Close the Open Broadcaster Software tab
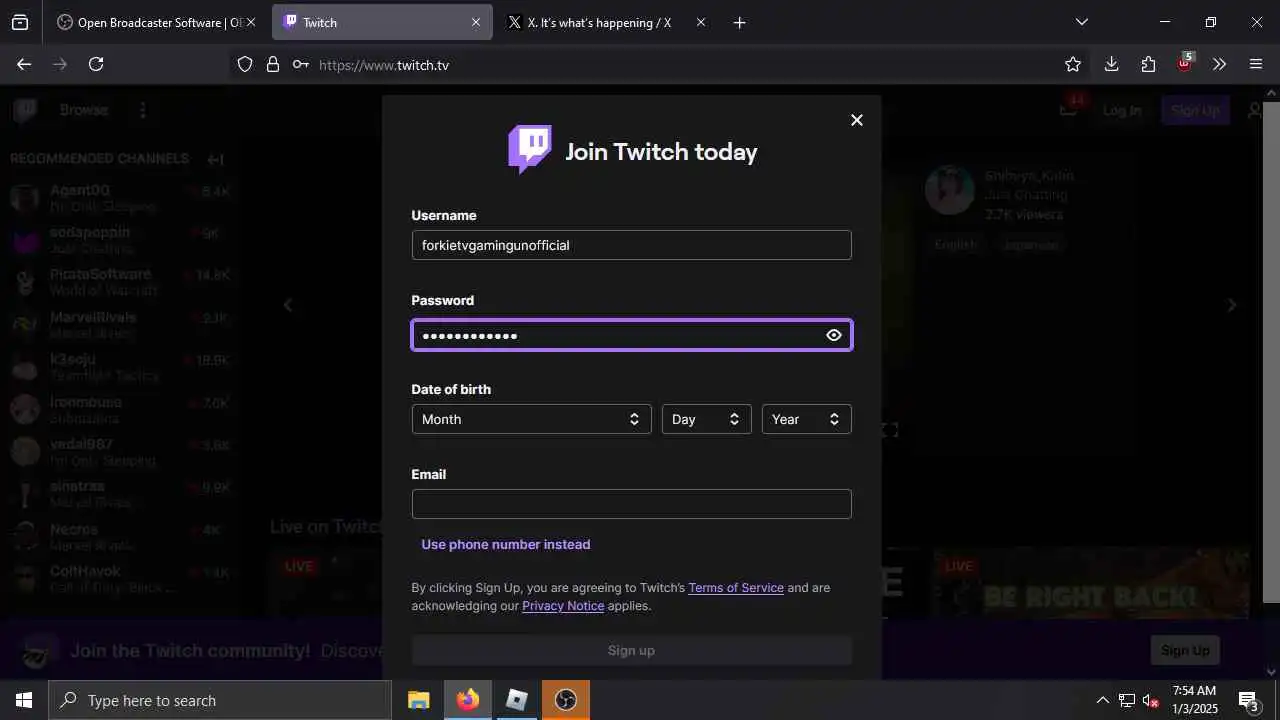 point(250,22)
